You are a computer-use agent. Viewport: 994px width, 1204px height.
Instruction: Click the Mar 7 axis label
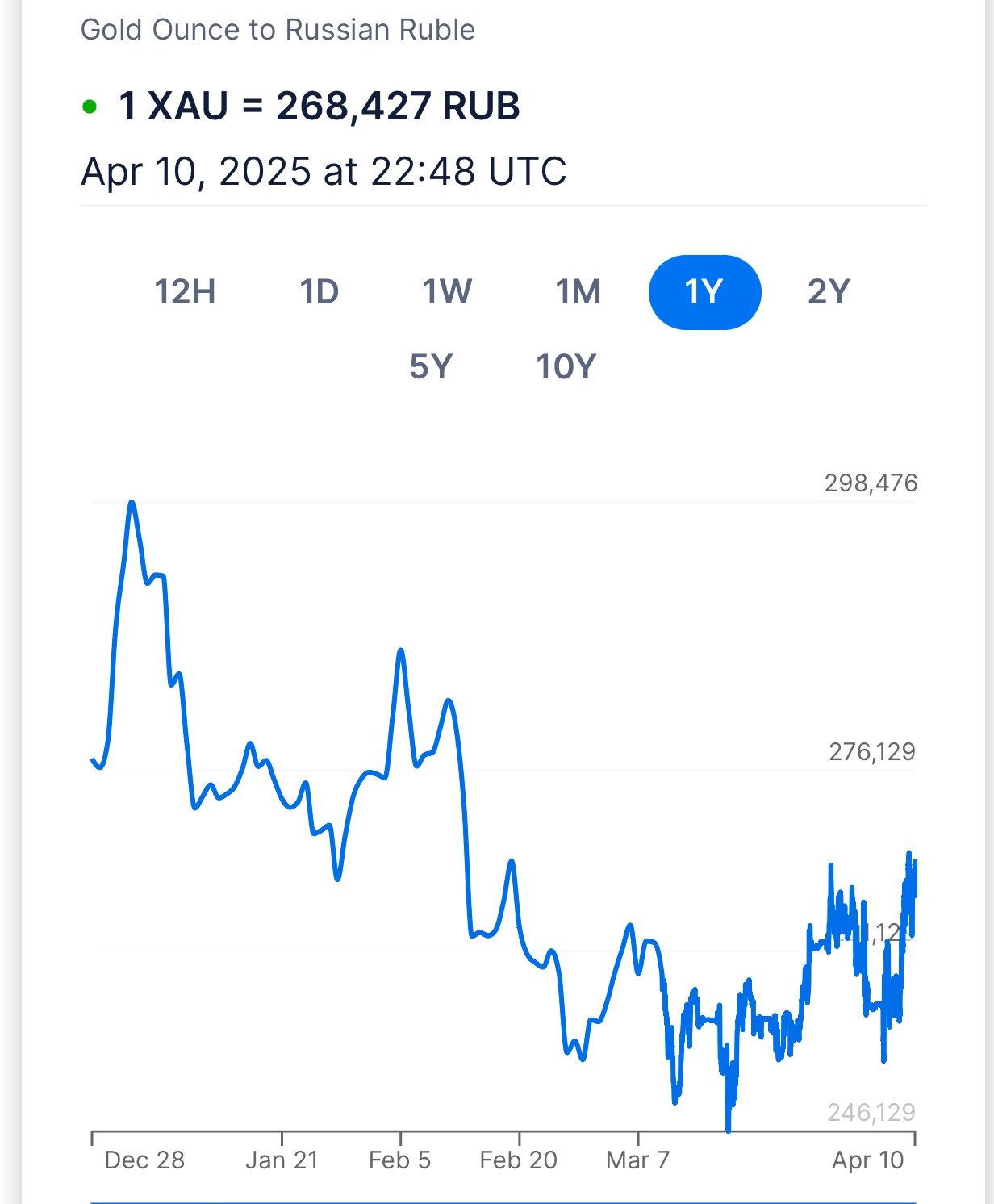pyautogui.click(x=637, y=1160)
